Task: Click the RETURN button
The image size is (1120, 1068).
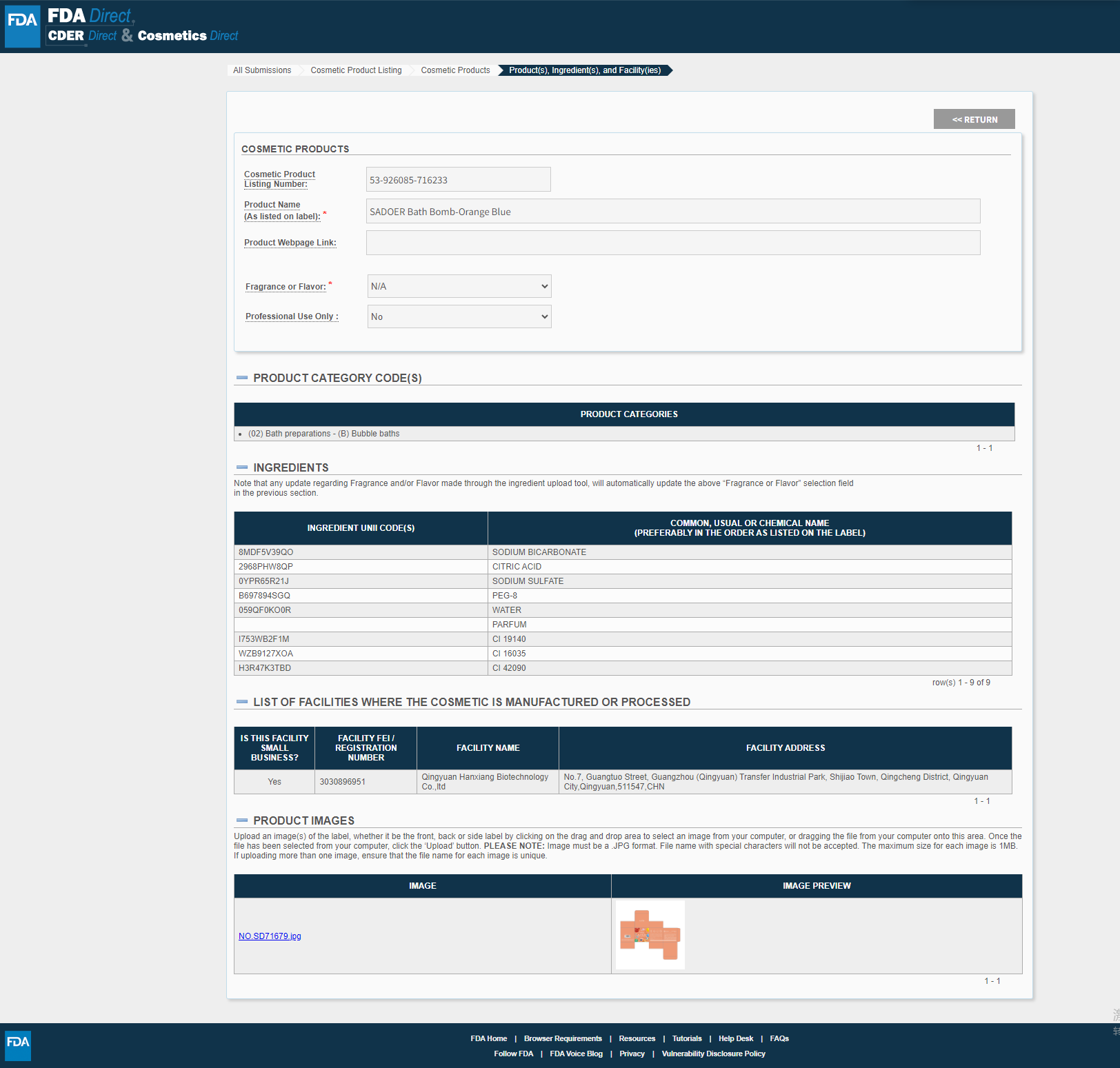Action: 974,119
